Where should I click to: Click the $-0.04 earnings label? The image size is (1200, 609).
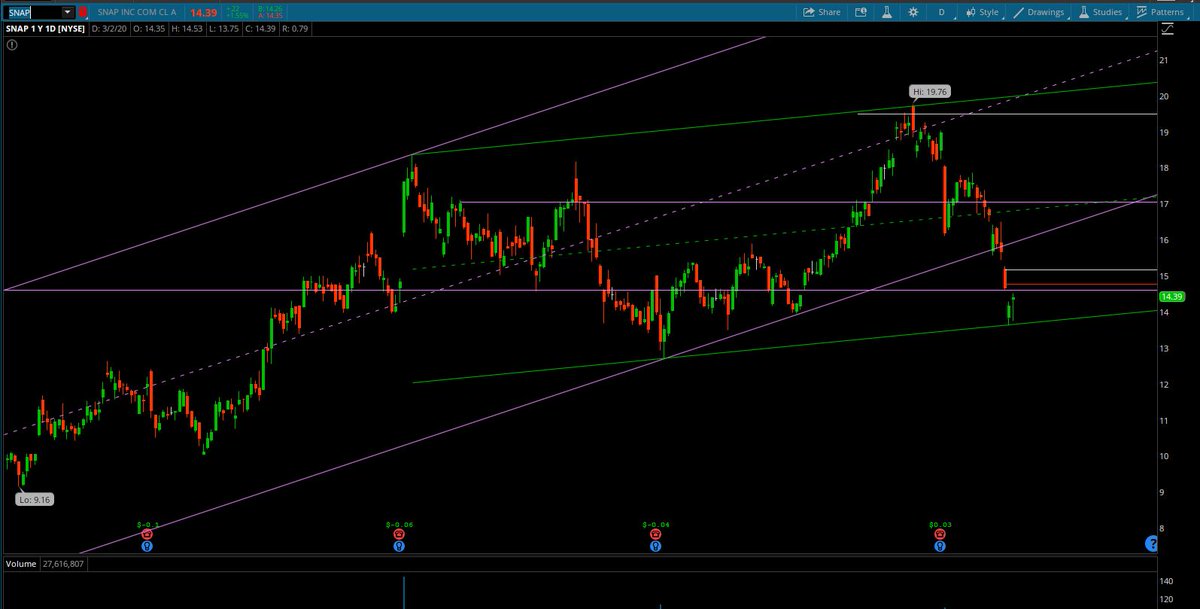coord(655,524)
